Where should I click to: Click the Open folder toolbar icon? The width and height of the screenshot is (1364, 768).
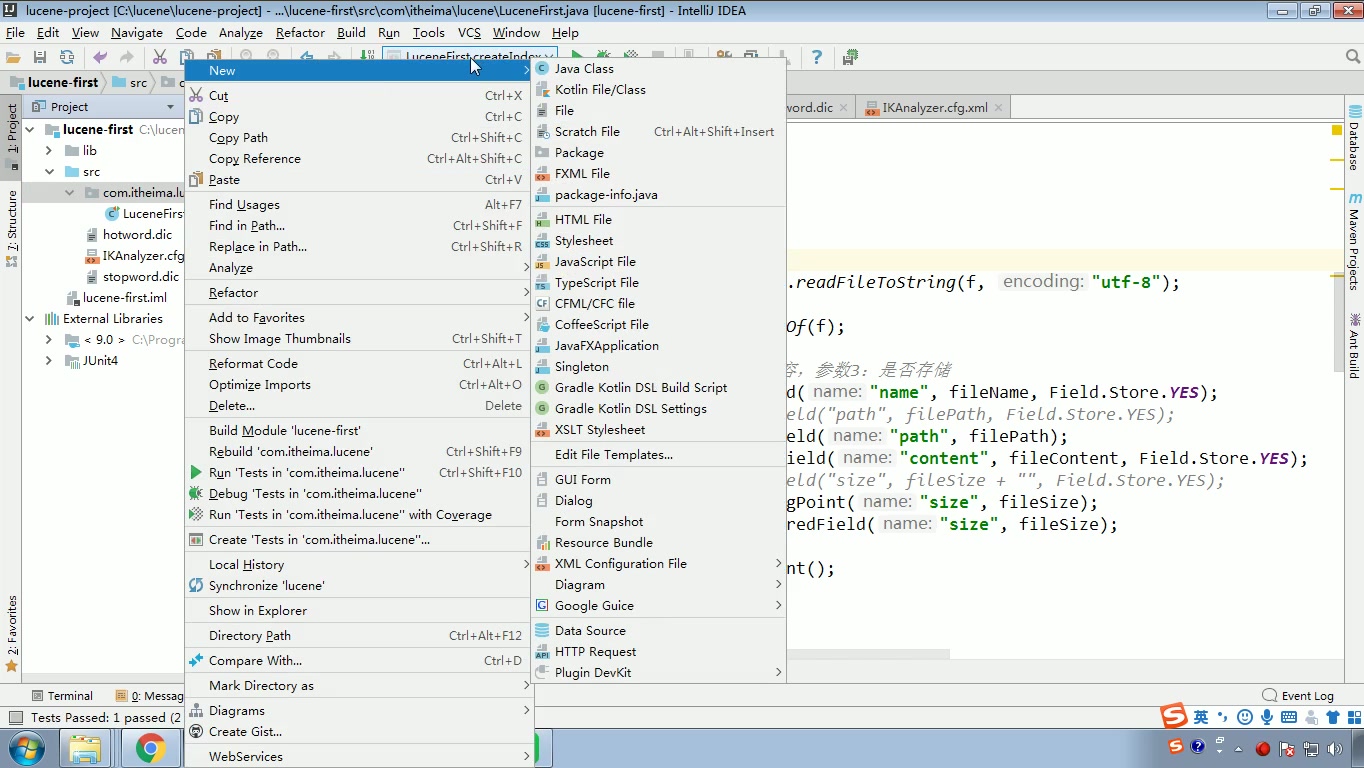pyautogui.click(x=14, y=58)
